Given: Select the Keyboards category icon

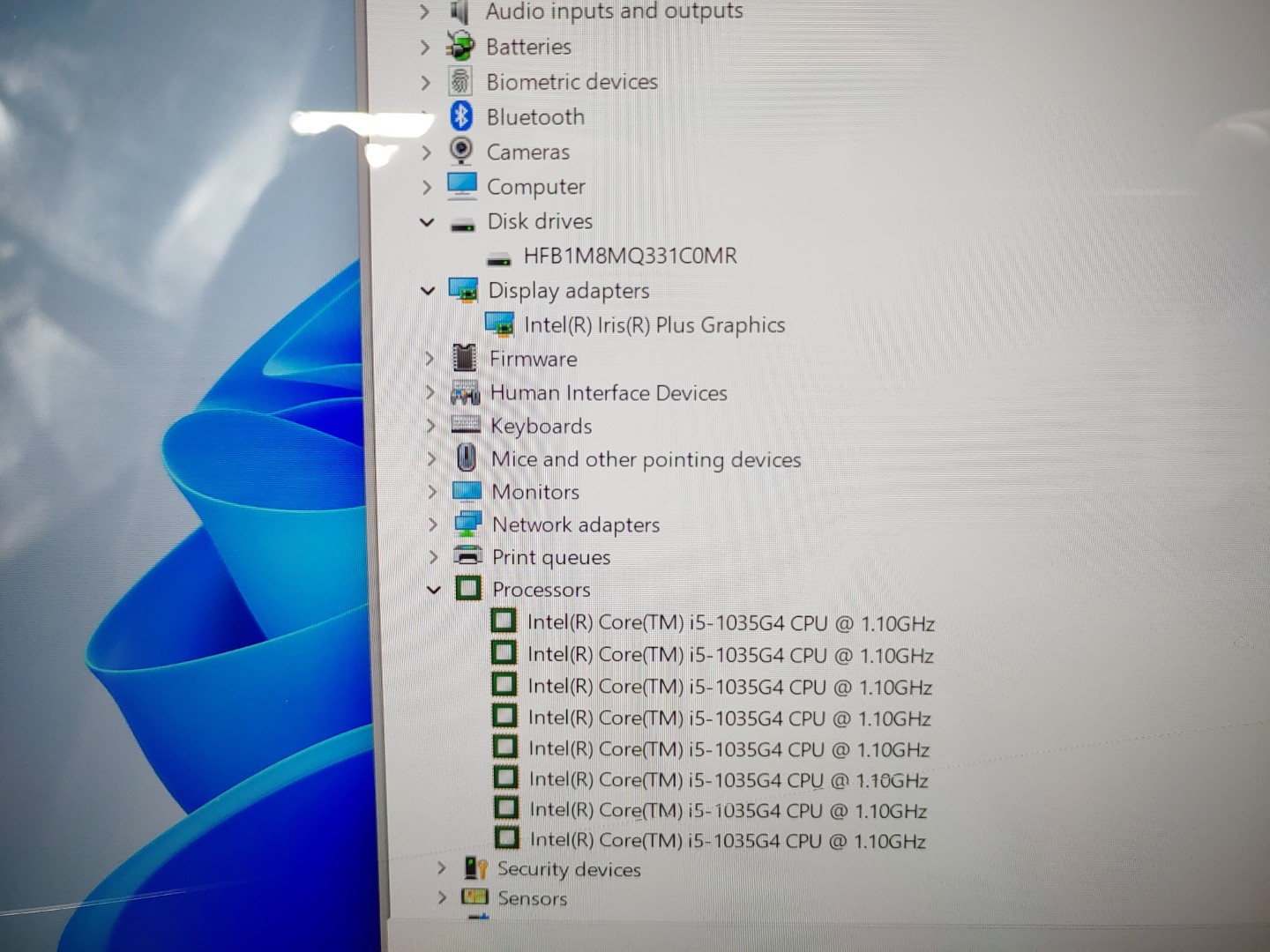Looking at the screenshot, I should coord(465,426).
